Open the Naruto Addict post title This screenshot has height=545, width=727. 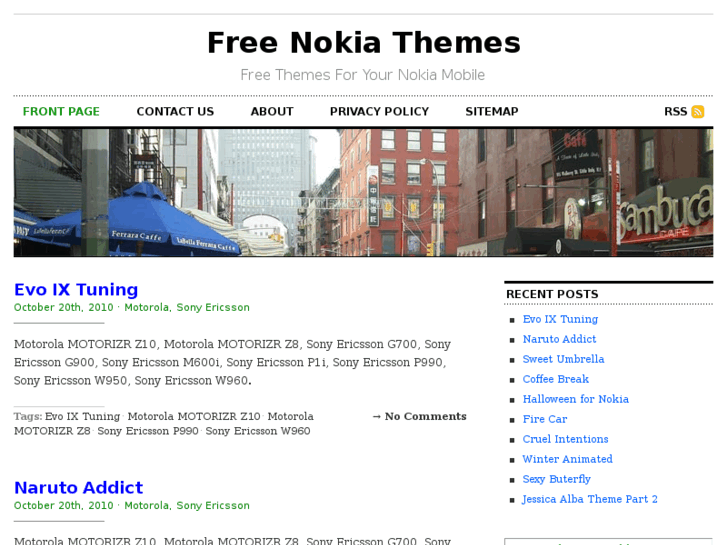78,487
